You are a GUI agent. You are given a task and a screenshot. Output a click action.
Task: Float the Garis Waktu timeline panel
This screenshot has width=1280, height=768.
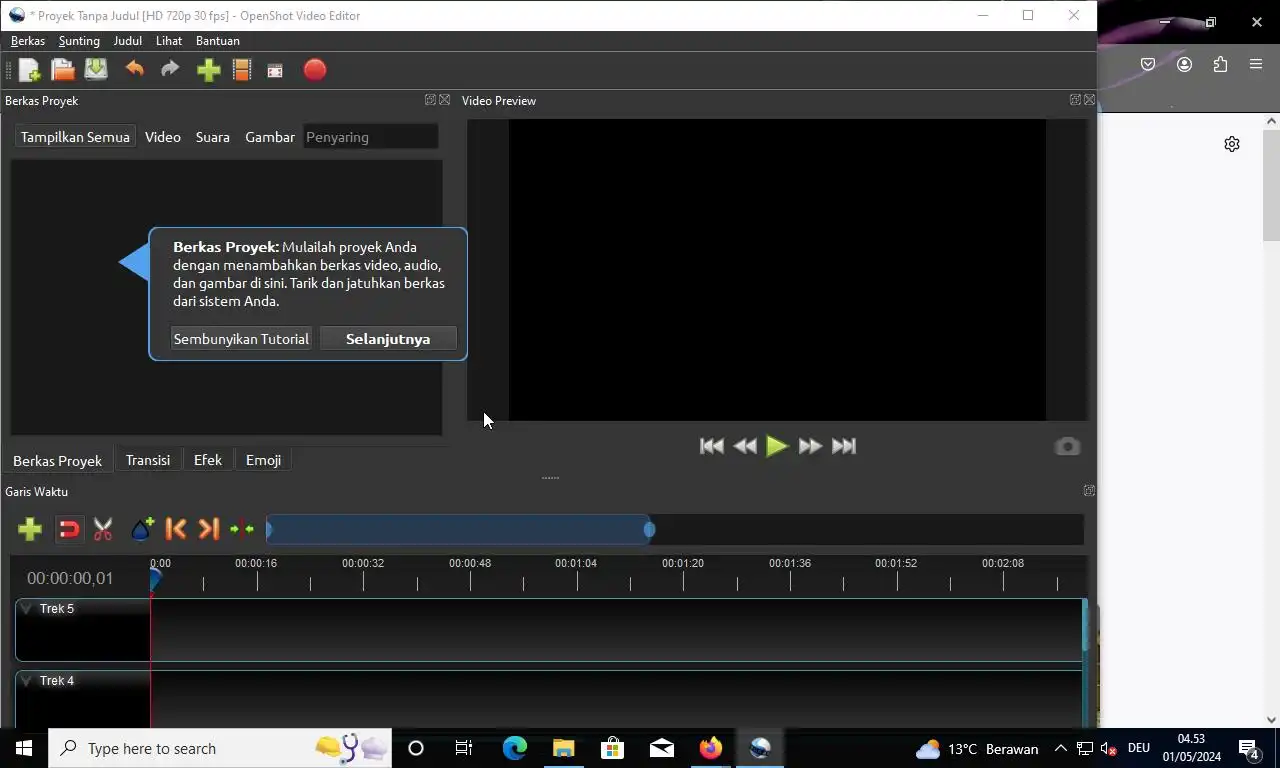(1089, 491)
